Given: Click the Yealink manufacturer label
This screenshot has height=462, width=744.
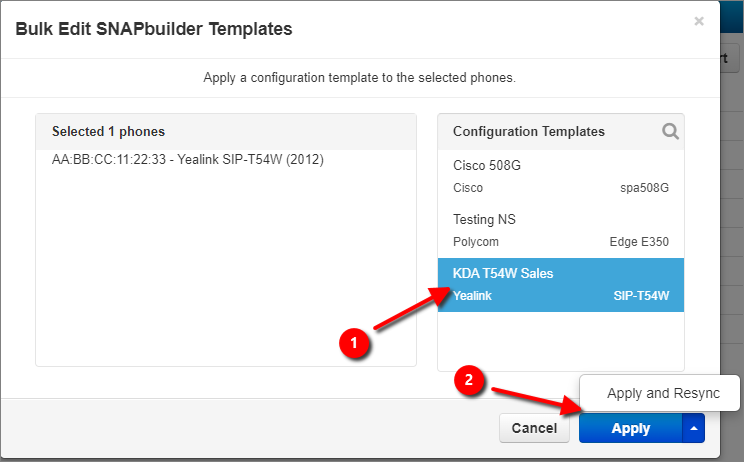Looking at the screenshot, I should click(x=472, y=296).
